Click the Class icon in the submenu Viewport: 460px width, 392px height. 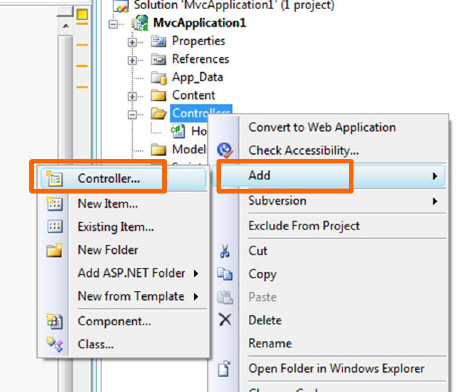(x=54, y=344)
